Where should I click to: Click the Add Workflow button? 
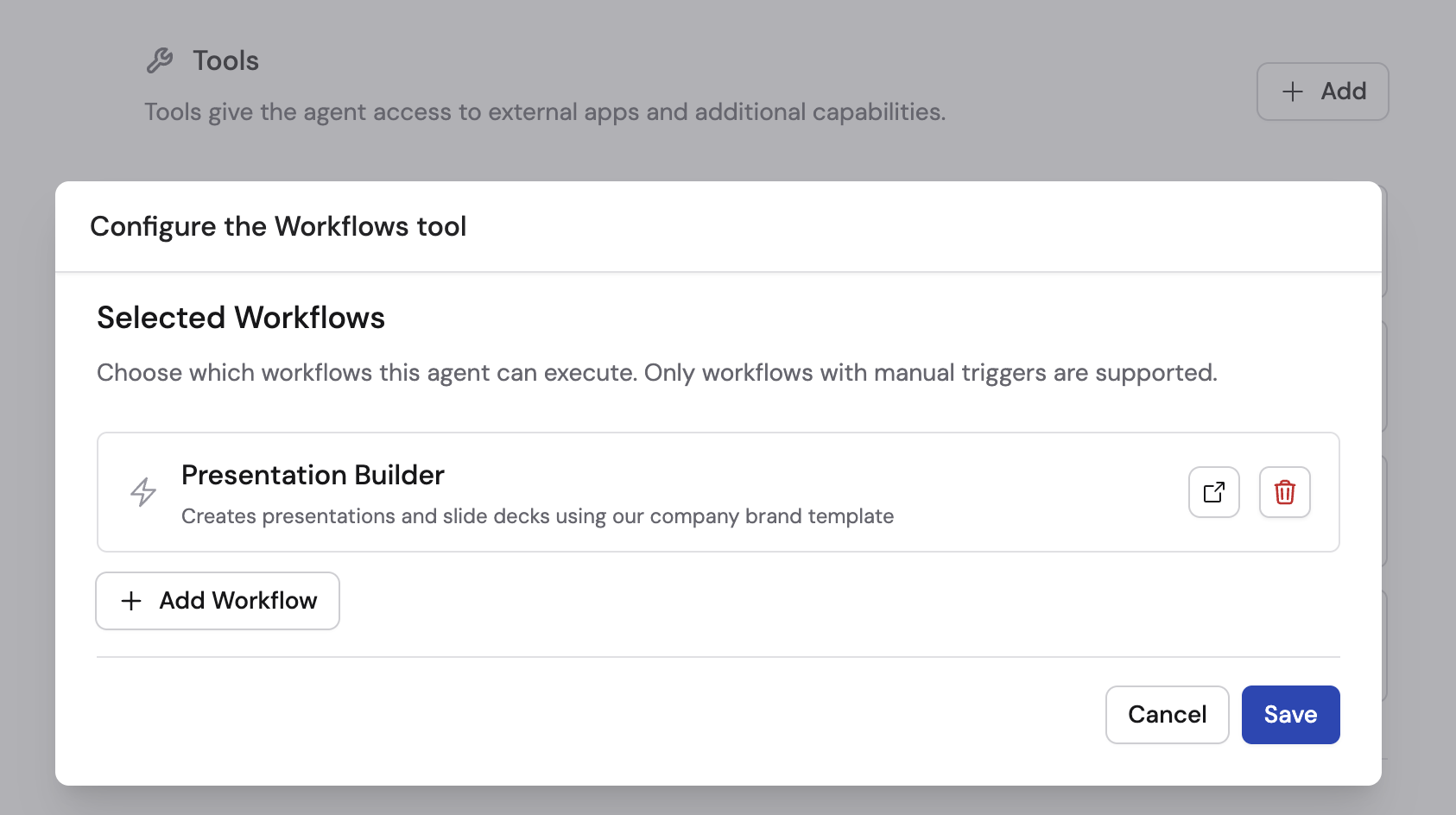[217, 601]
